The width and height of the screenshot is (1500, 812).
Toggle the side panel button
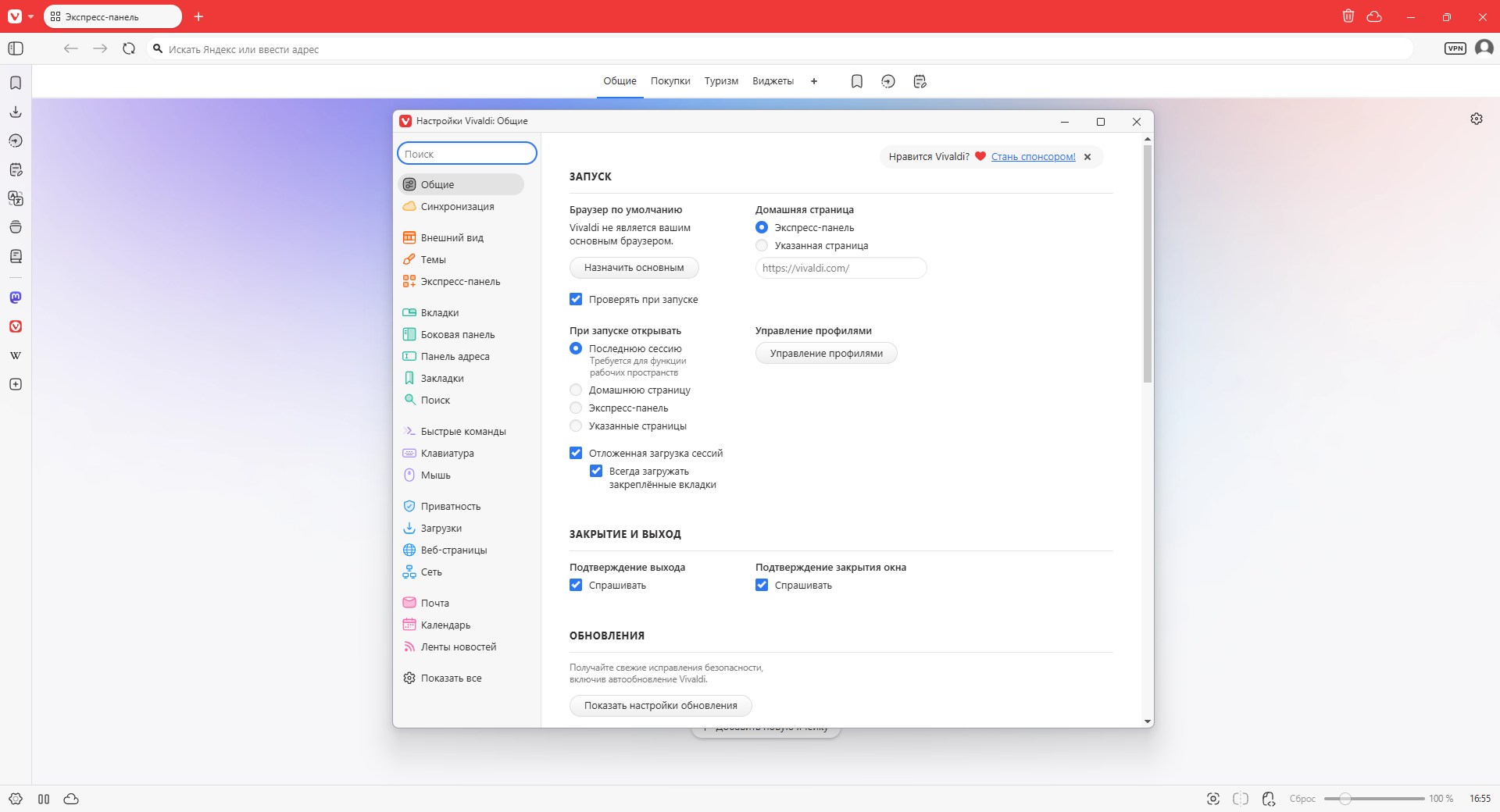click(16, 48)
